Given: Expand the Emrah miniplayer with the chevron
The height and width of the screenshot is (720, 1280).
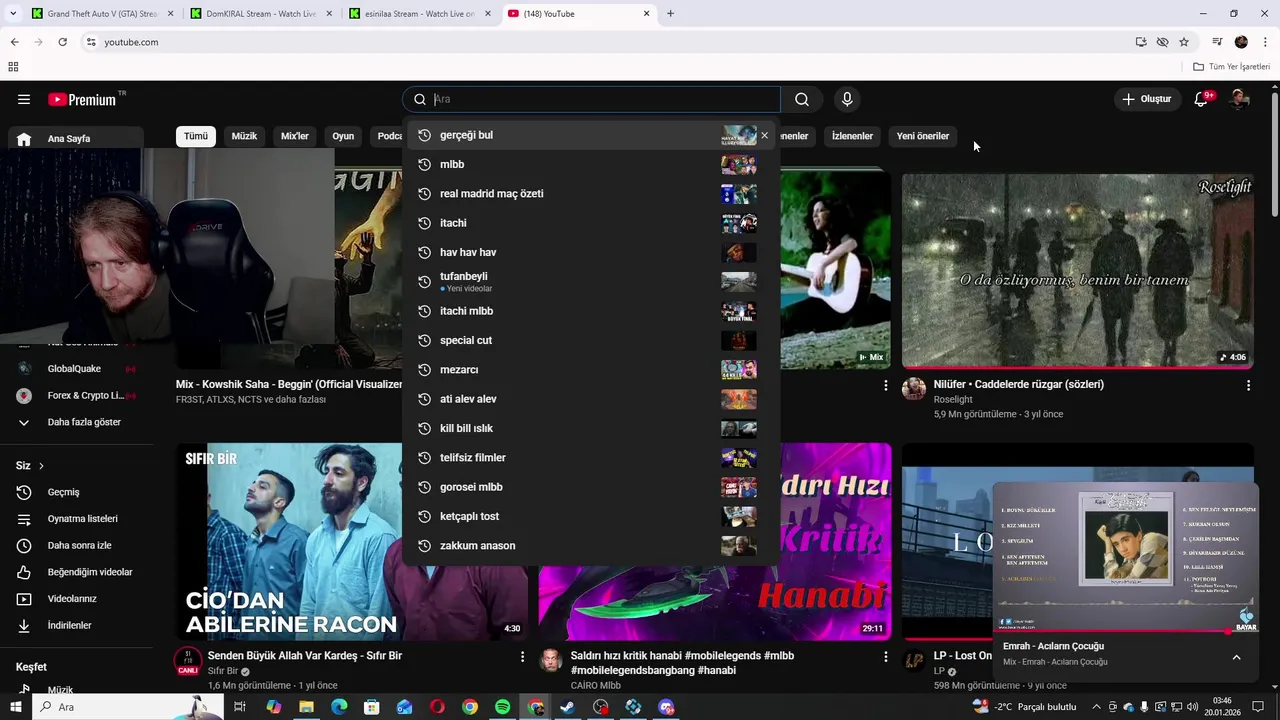Looking at the screenshot, I should tap(1236, 657).
